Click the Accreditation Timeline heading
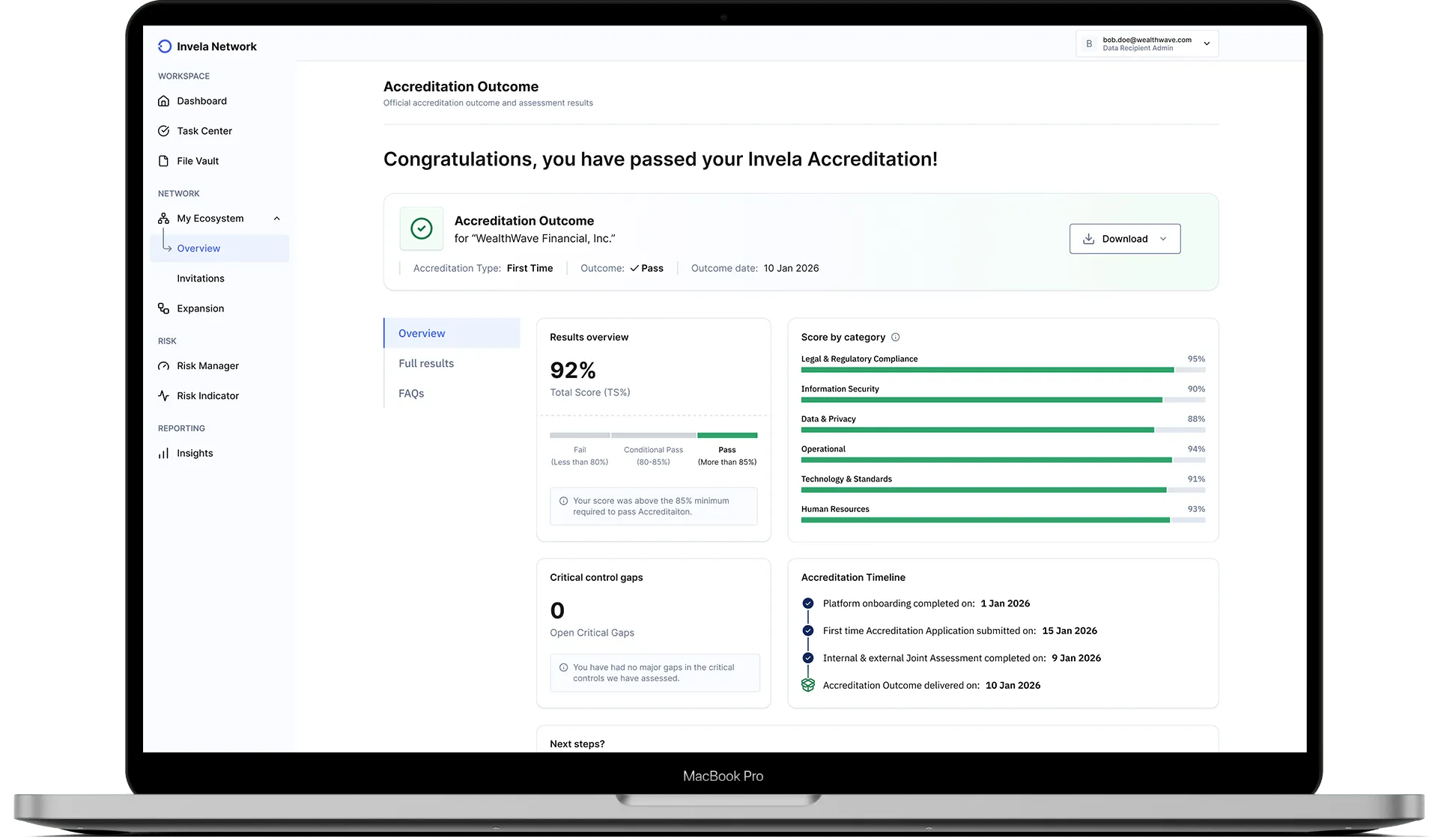The image size is (1438, 840). [x=853, y=577]
